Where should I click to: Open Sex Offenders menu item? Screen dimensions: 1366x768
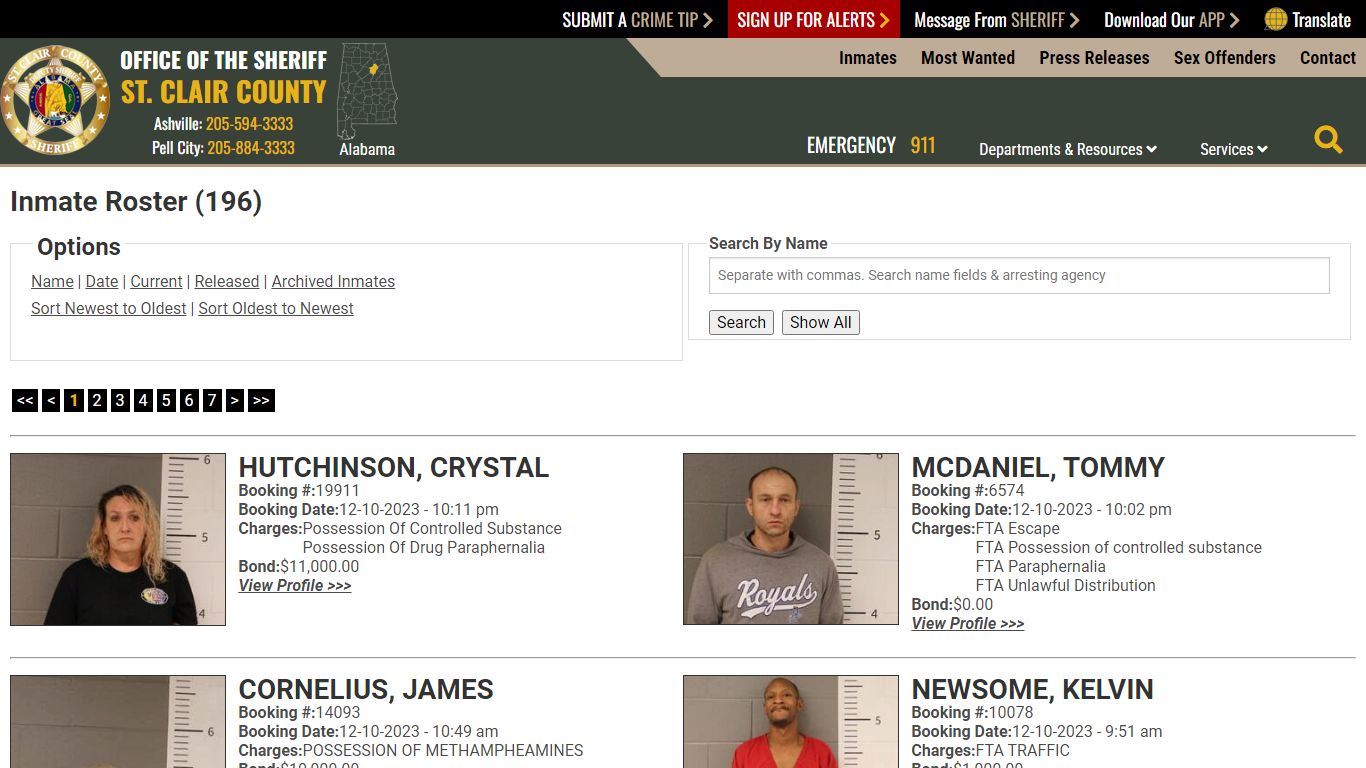[1224, 58]
